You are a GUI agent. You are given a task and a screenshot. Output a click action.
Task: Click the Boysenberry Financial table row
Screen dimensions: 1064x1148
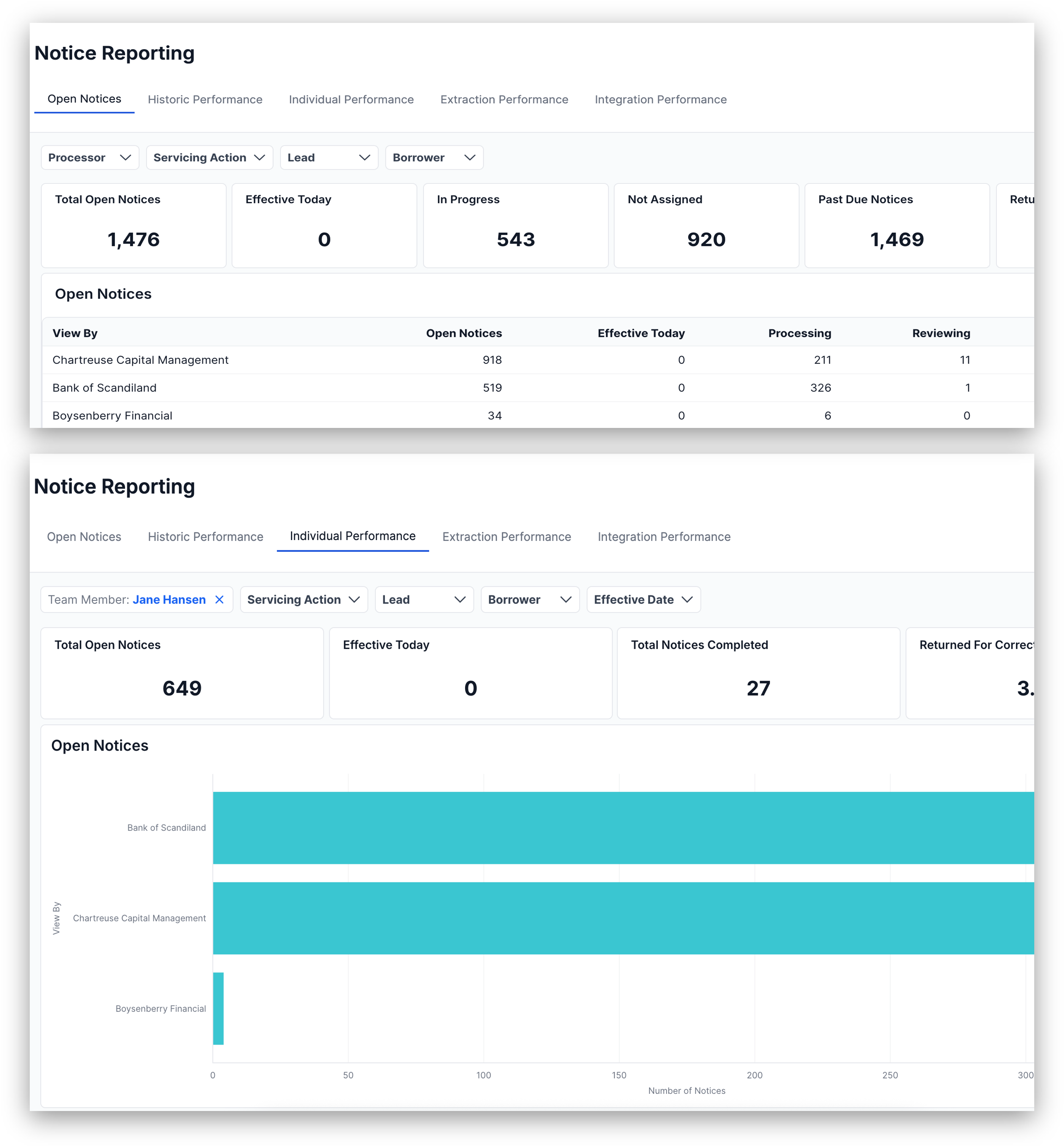click(538, 415)
